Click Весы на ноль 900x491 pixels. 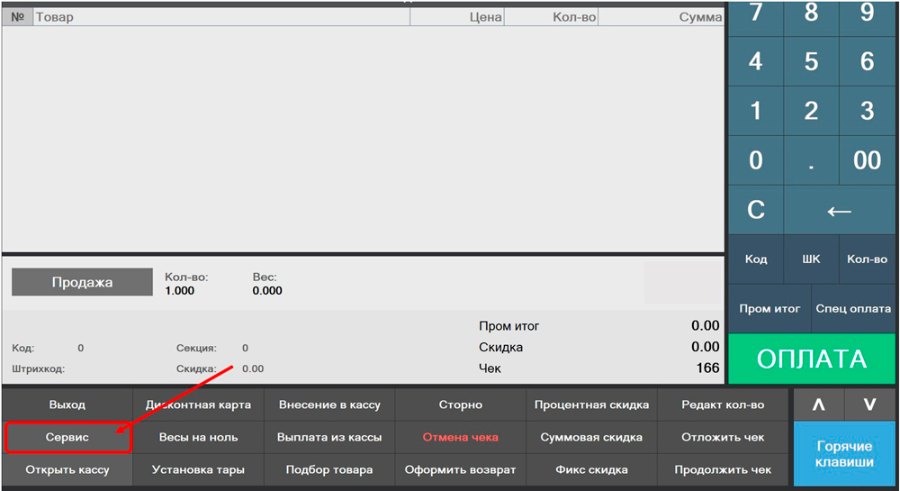pyautogui.click(x=198, y=437)
